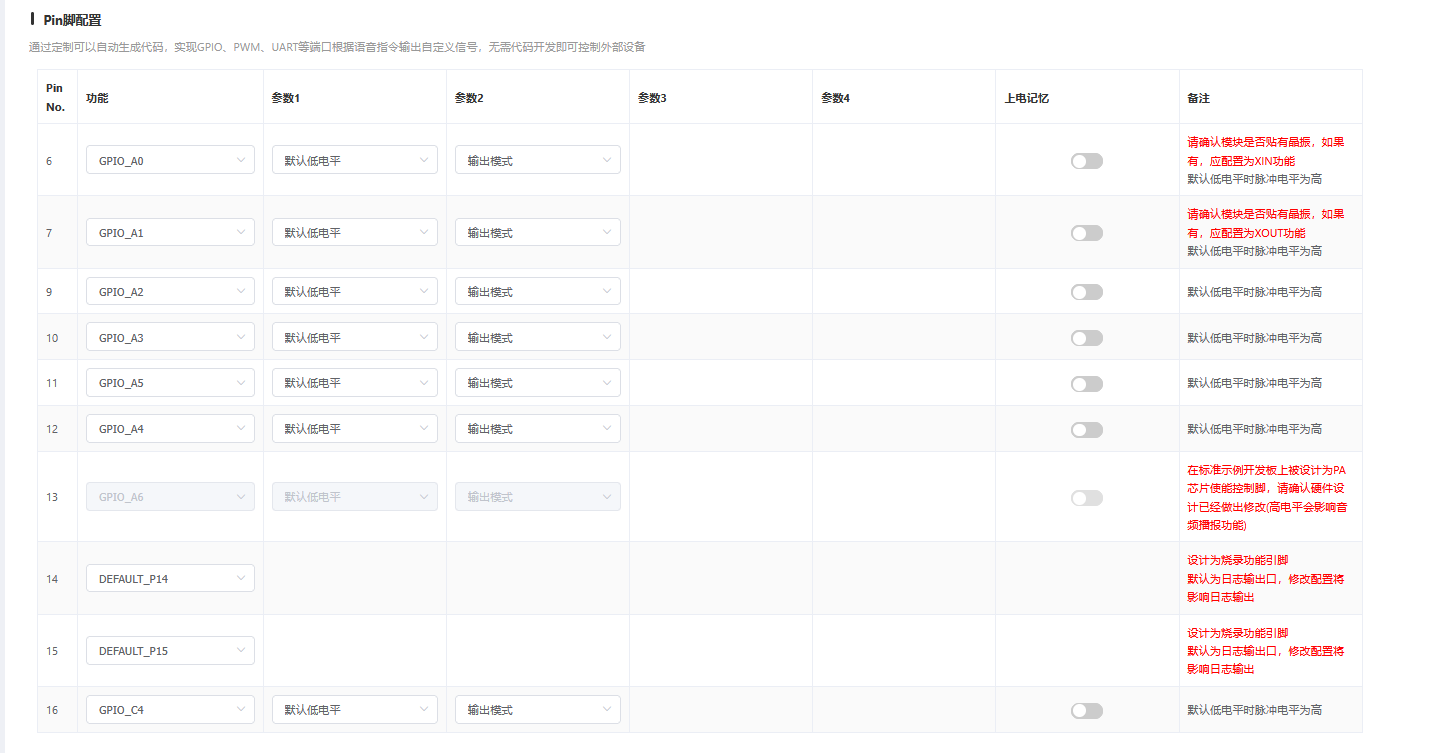Screen dimensions: 1444x753
Task: Expand the DEFAULT_P14 function dropdown
Action: click(170, 578)
